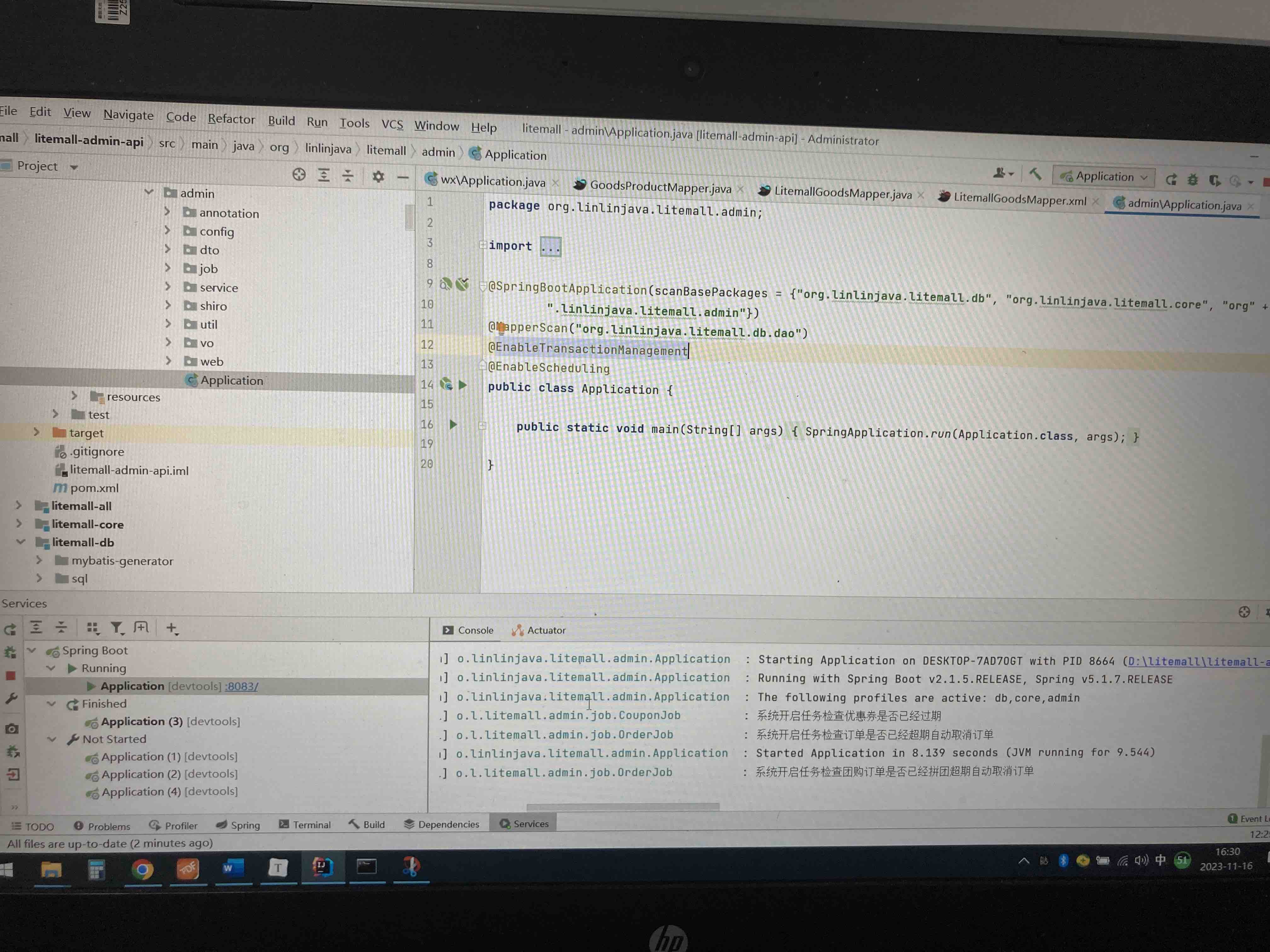Select Application (3) under Finished
Image resolution: width=1270 pixels, height=952 pixels.
point(163,721)
